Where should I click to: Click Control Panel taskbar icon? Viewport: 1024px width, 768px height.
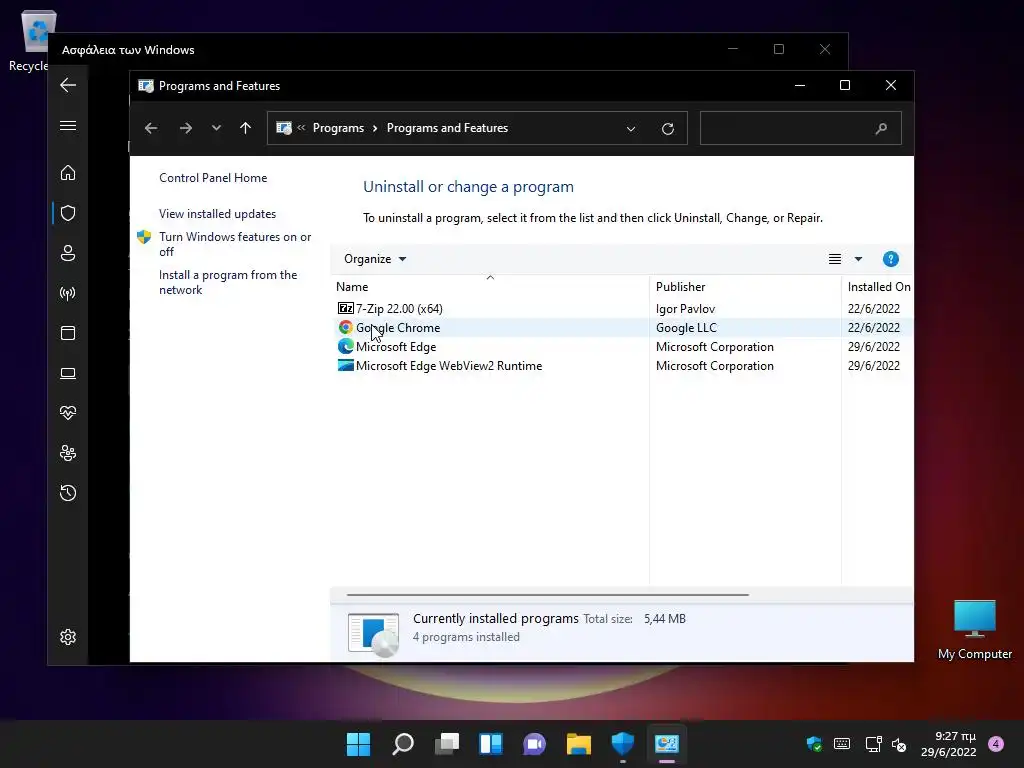click(667, 744)
